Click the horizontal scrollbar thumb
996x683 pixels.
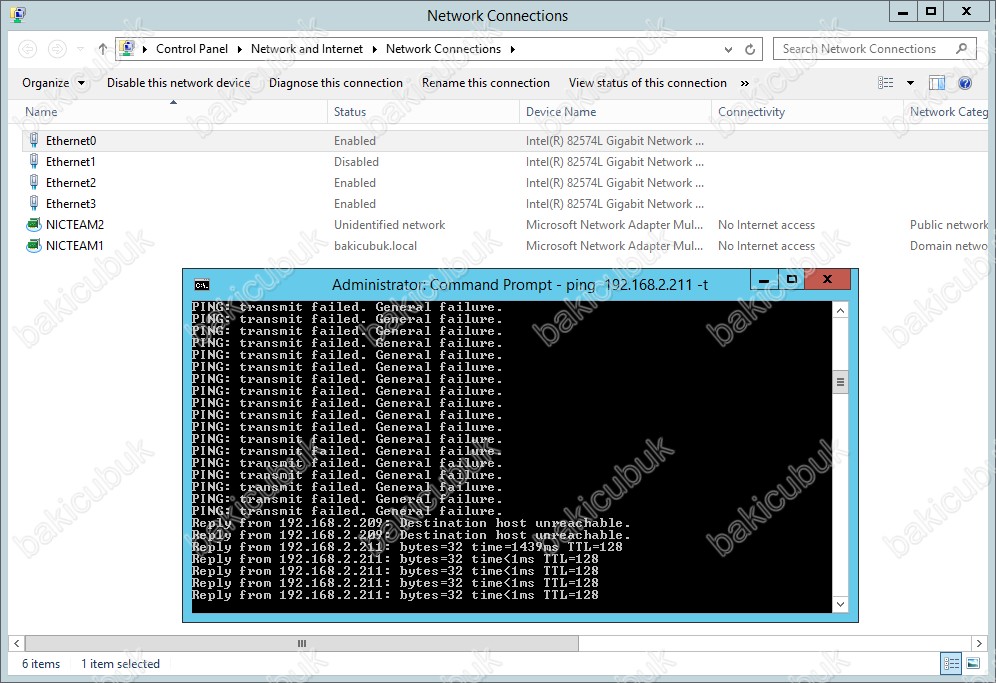point(302,644)
